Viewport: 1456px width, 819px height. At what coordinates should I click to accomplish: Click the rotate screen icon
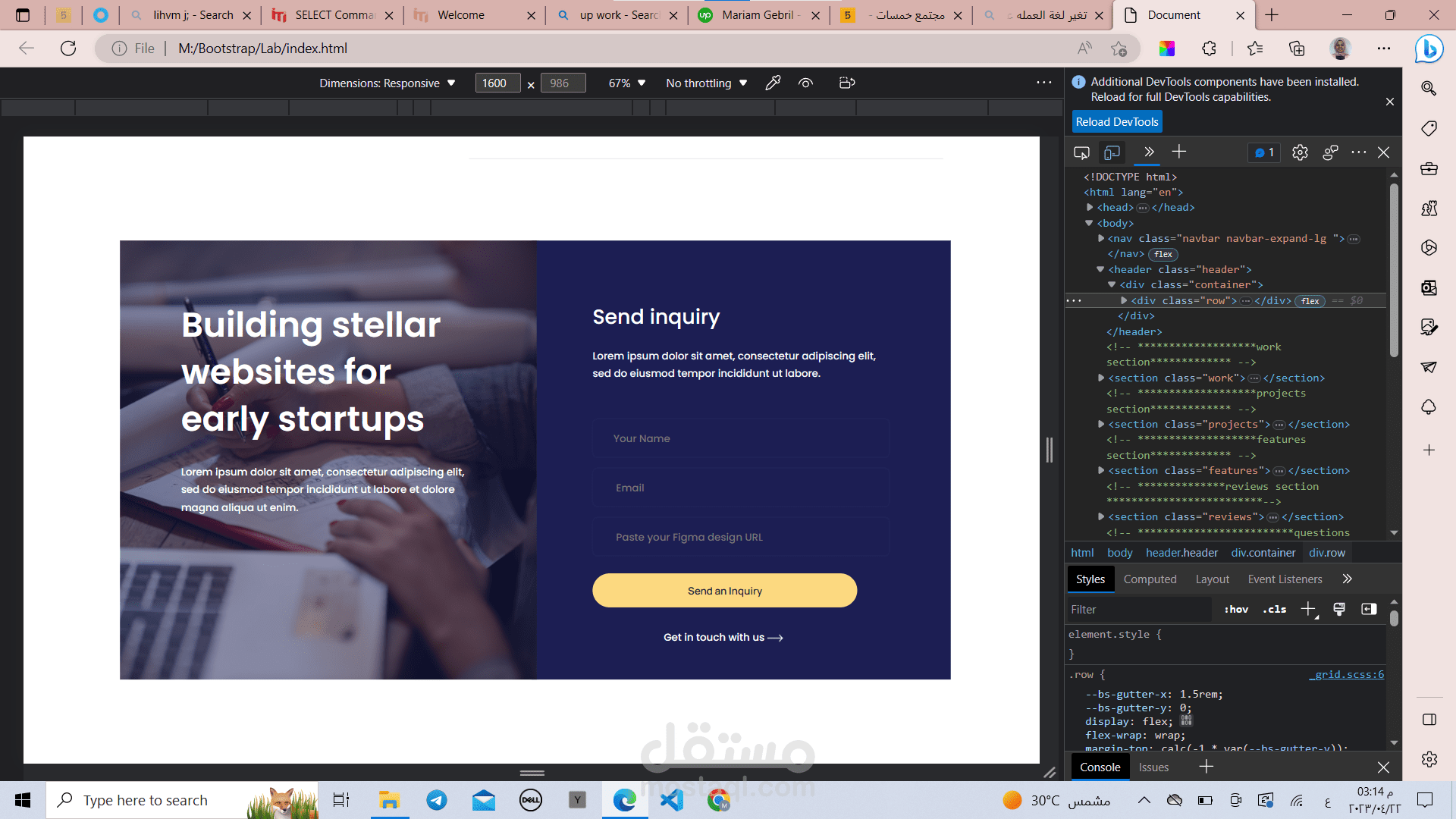click(x=847, y=83)
